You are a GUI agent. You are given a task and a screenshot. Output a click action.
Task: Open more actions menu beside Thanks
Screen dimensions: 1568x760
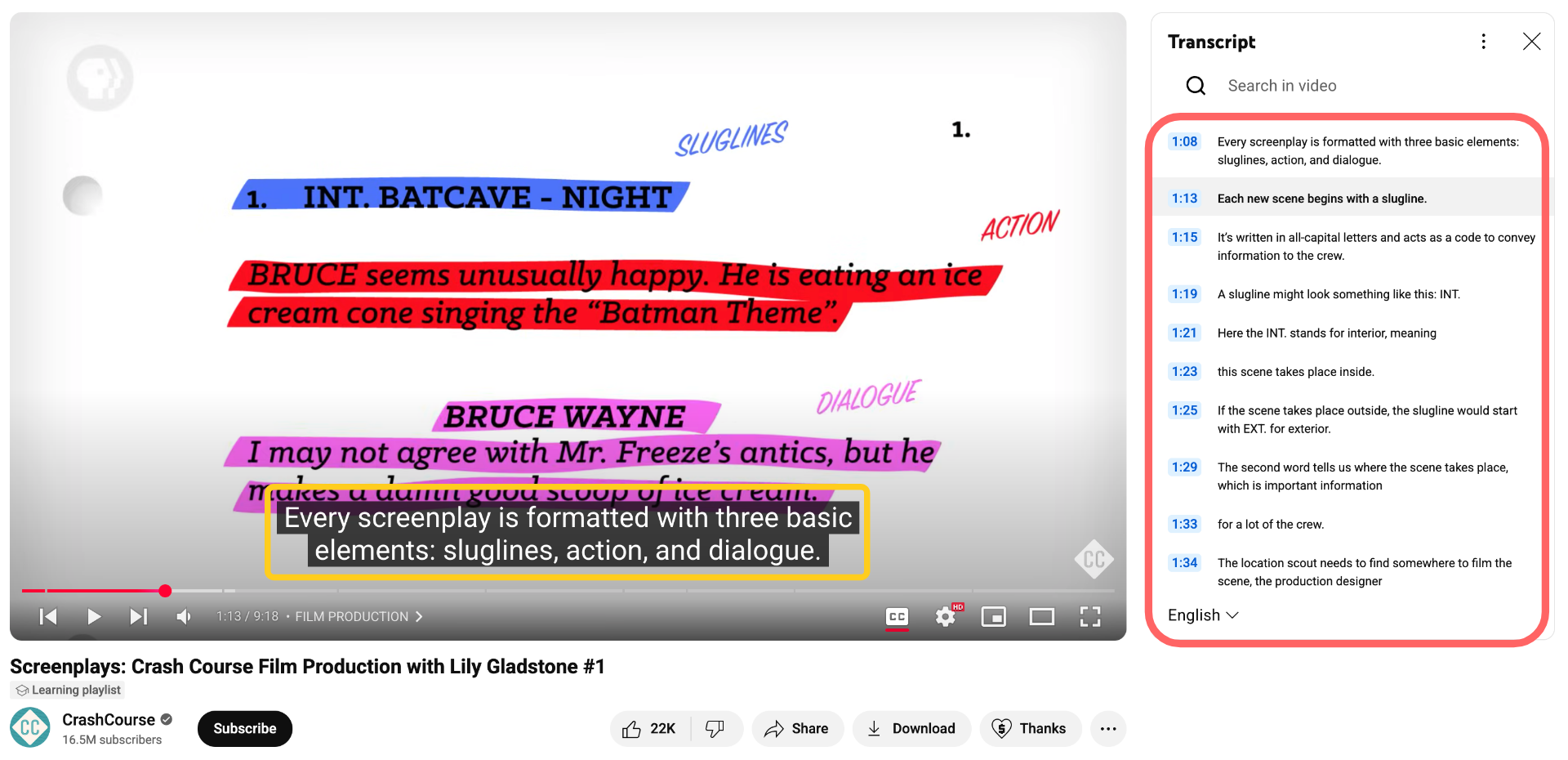1107,729
